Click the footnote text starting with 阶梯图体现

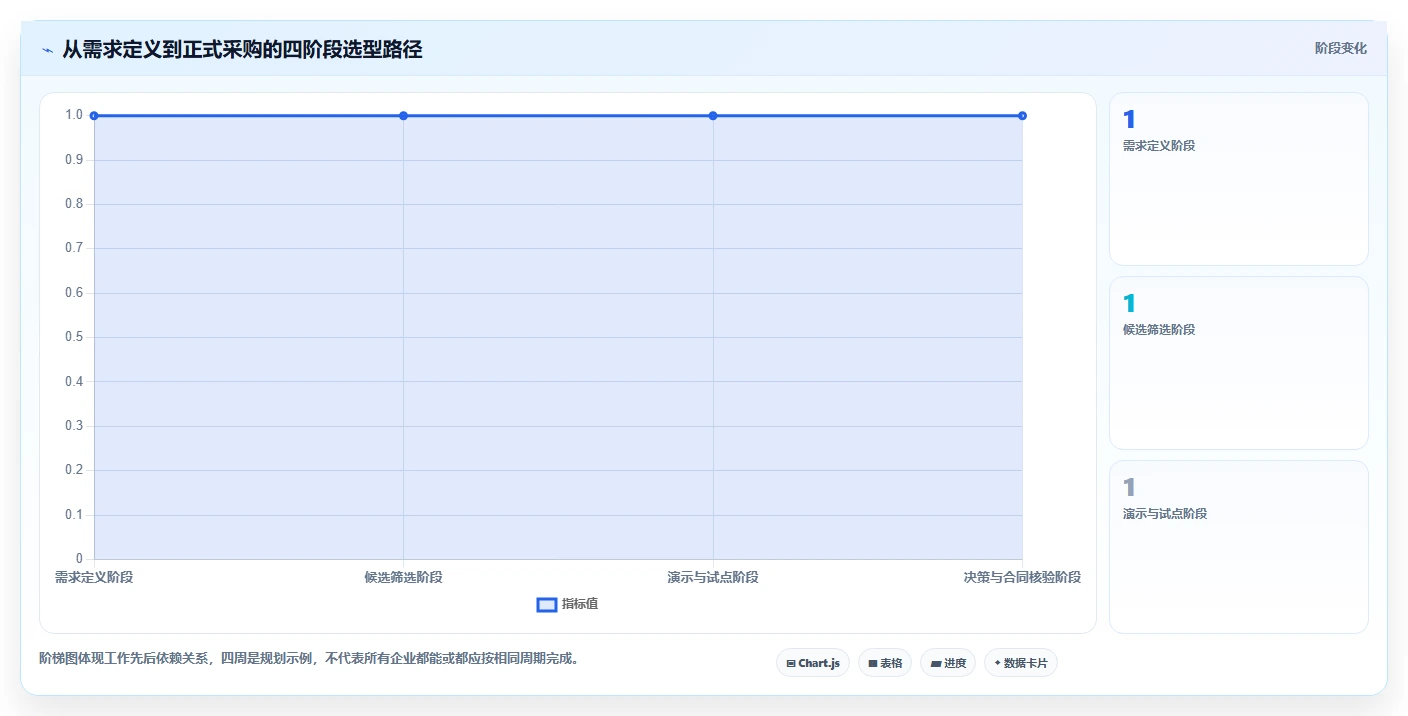click(x=309, y=658)
